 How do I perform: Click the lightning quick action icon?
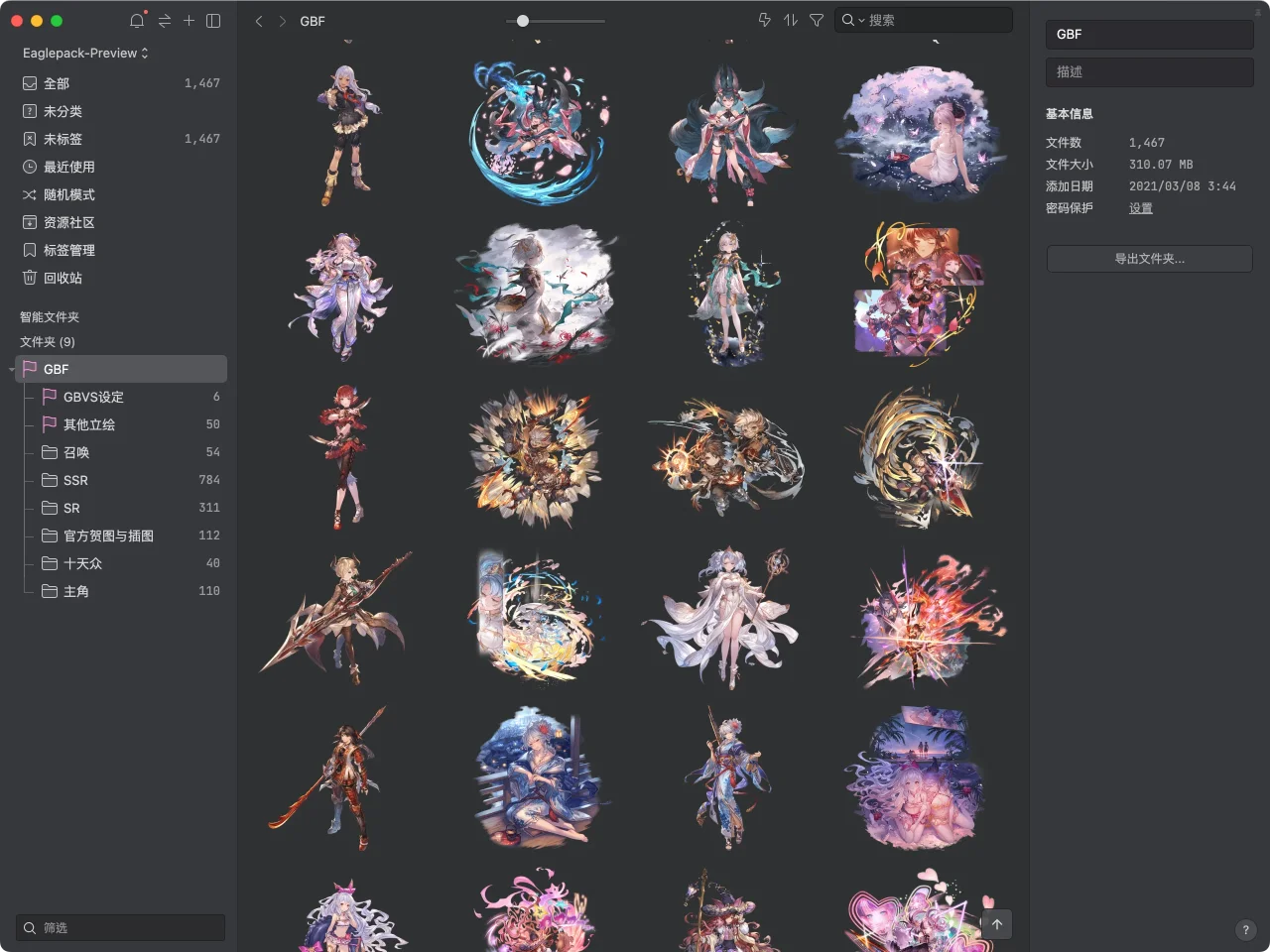765,20
